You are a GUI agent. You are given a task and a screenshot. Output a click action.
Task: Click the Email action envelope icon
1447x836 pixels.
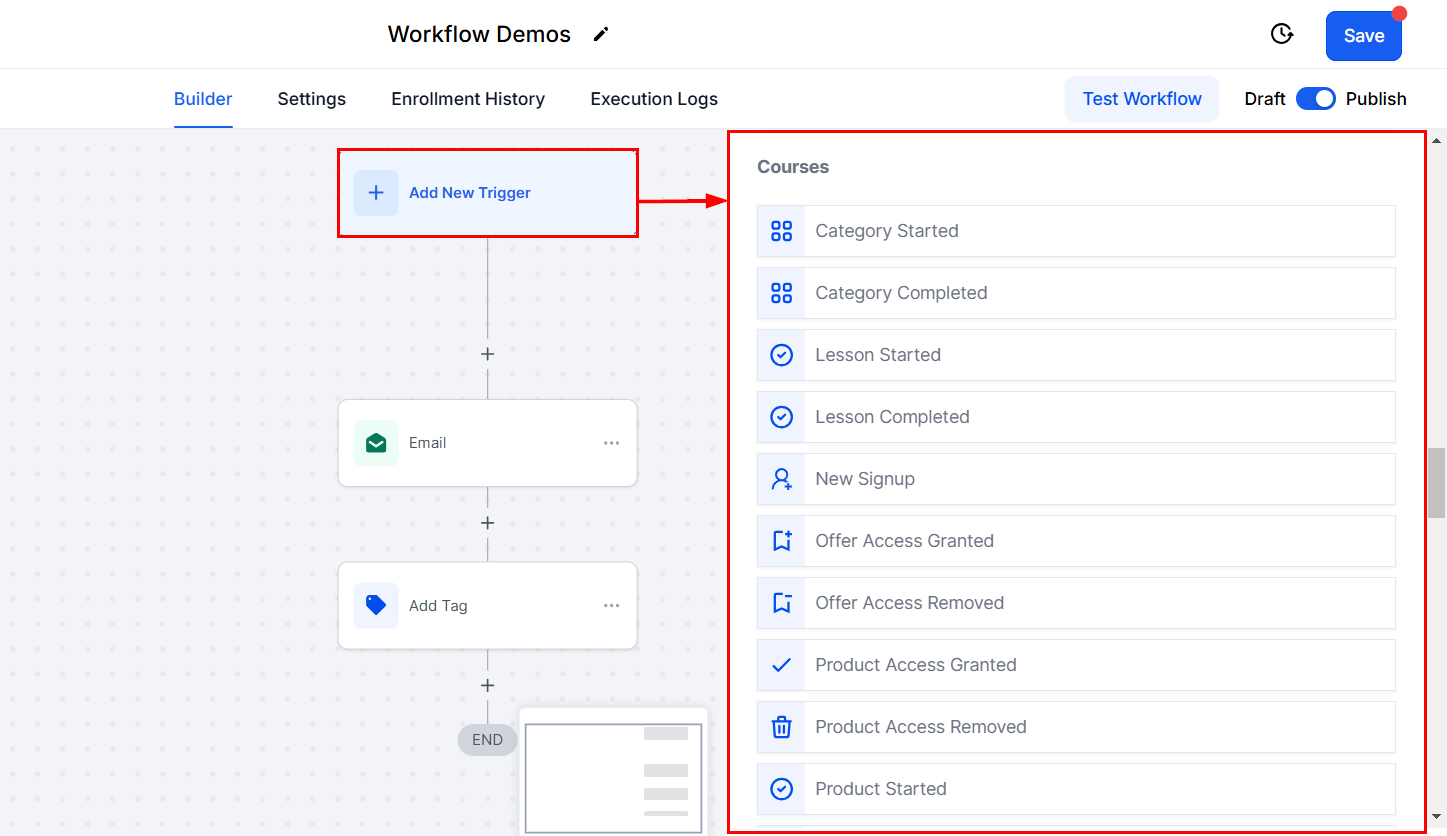tap(376, 443)
